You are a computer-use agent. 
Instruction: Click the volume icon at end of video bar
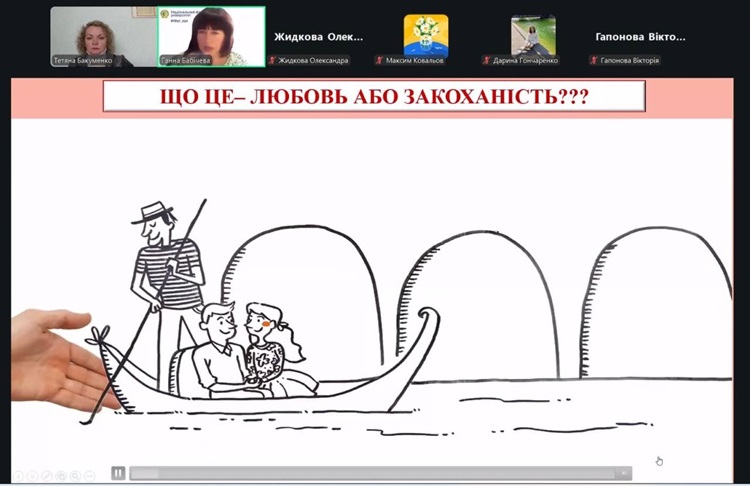click(x=625, y=473)
